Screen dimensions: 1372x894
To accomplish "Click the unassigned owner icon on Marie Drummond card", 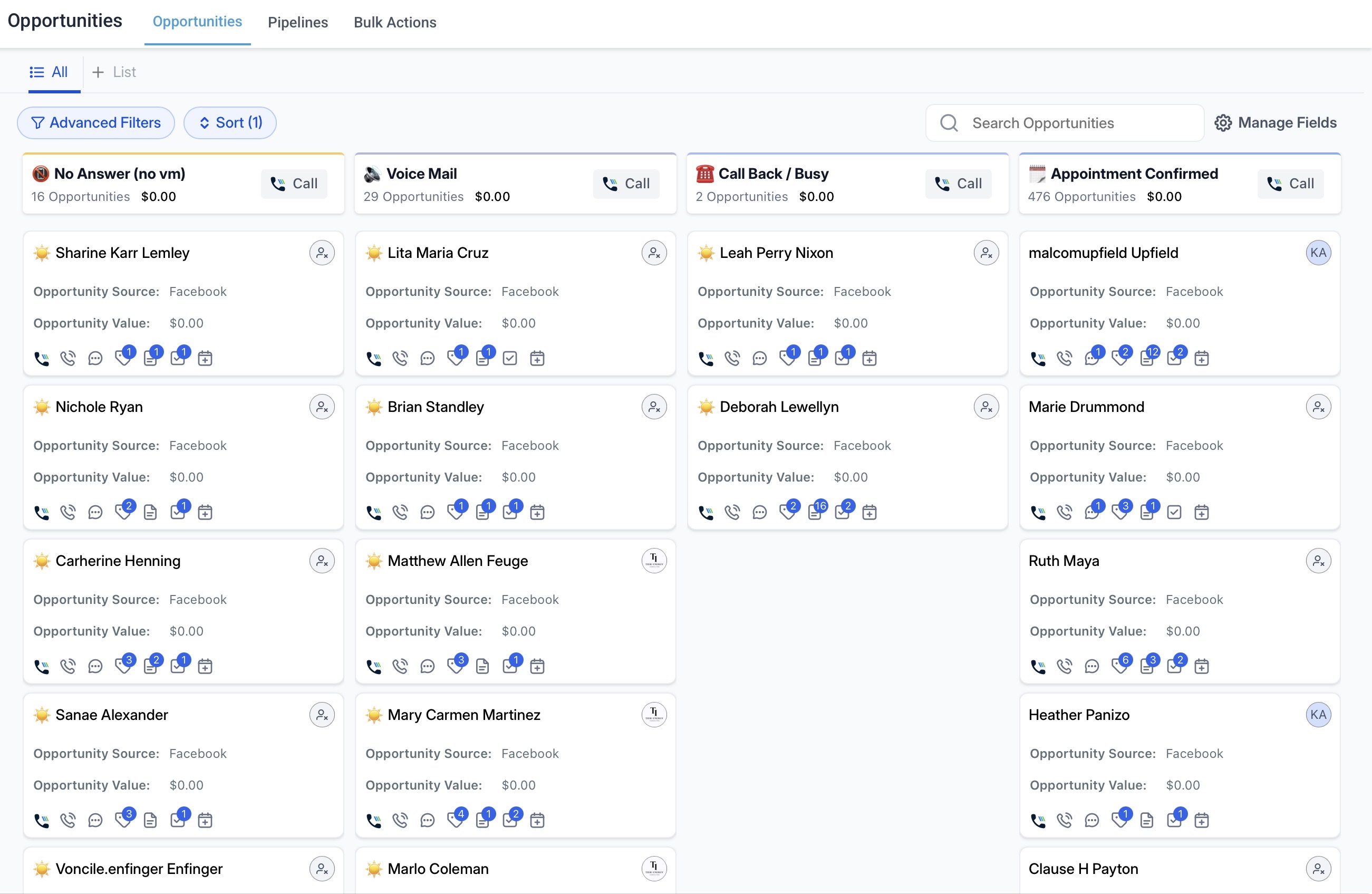I will [x=1318, y=407].
